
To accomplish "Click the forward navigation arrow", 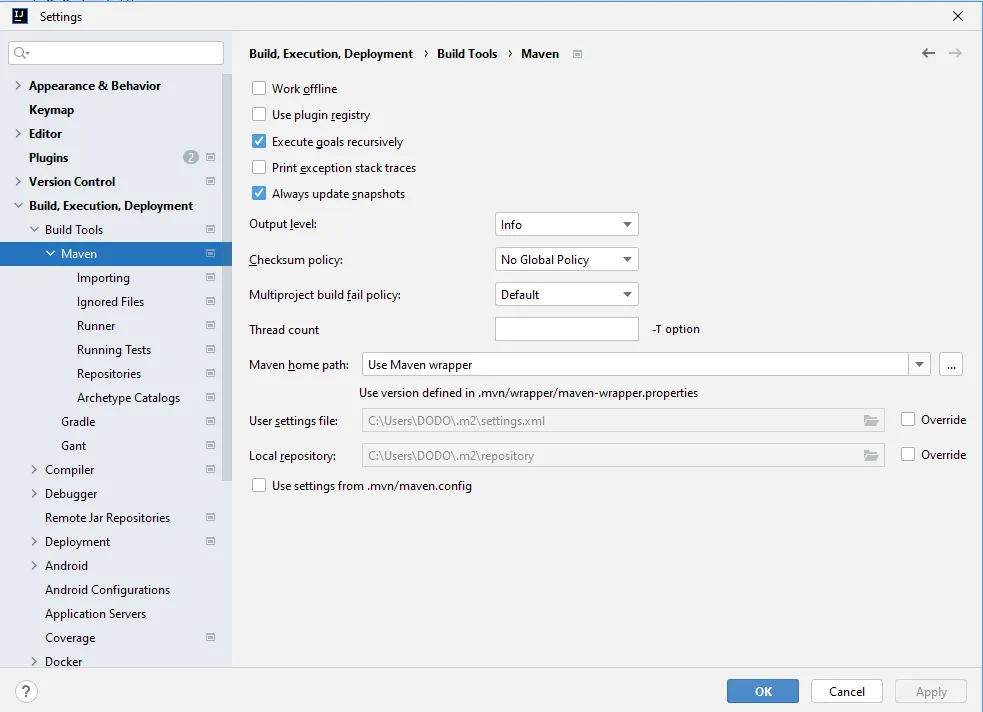I will pyautogui.click(x=955, y=53).
